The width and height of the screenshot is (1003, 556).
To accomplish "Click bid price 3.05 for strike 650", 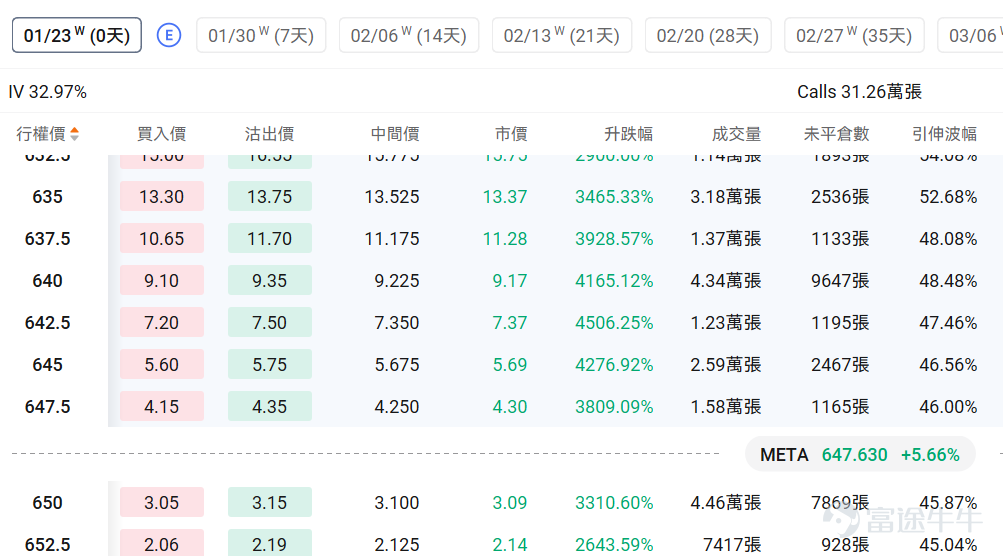I will point(162,502).
